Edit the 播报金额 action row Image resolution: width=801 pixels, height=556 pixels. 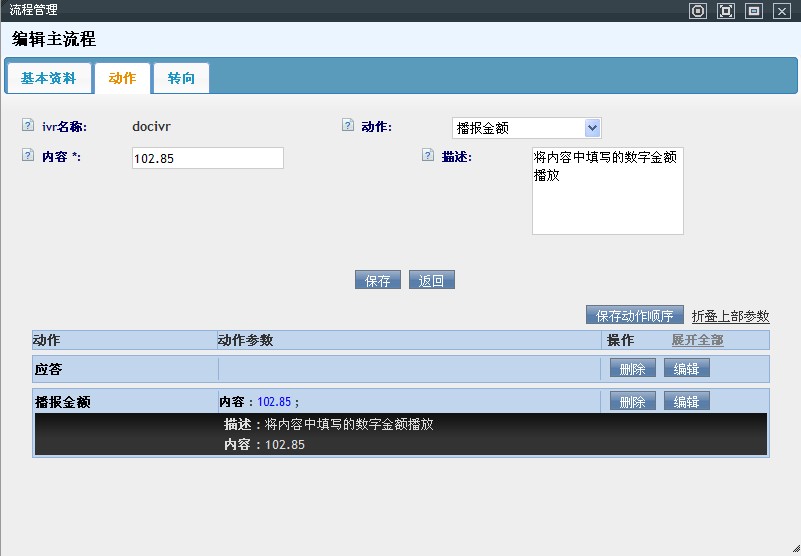point(686,402)
